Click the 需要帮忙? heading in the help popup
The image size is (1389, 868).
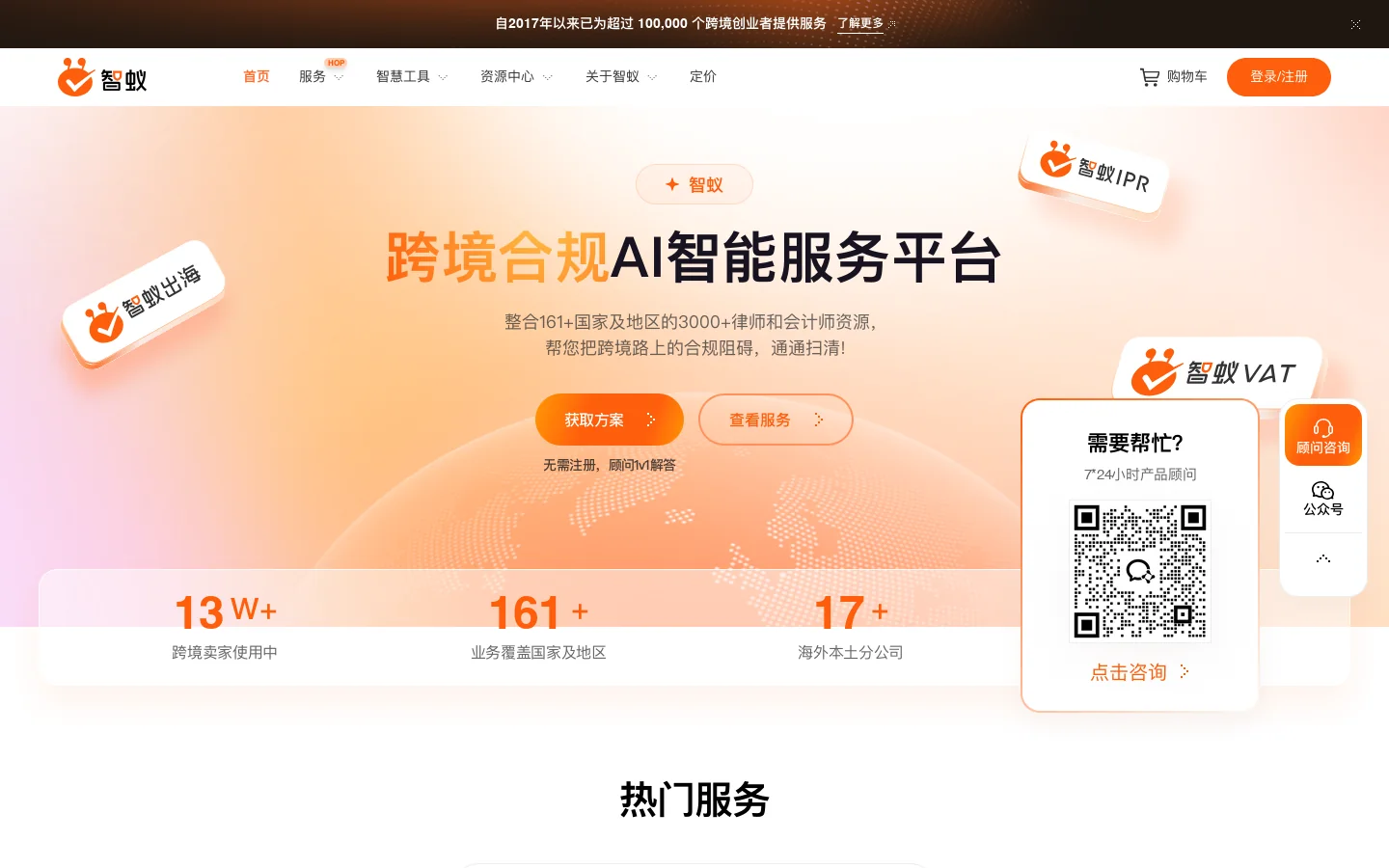click(x=1135, y=444)
